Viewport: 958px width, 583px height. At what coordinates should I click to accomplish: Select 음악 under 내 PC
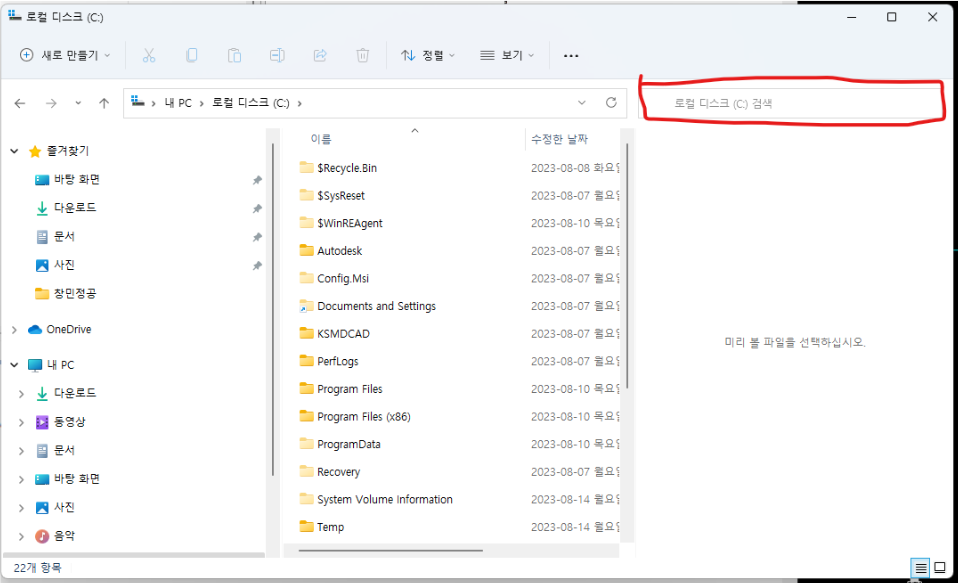click(x=54, y=536)
